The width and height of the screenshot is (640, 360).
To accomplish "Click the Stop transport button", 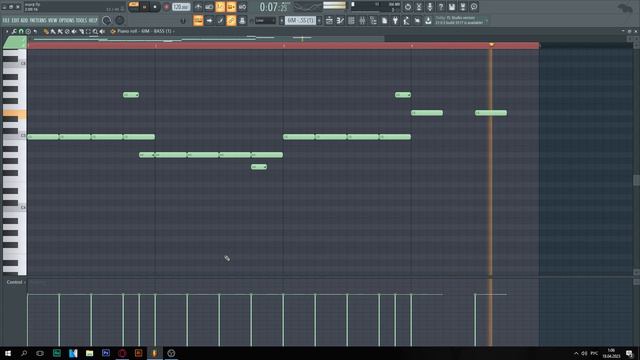I will coord(155,7).
